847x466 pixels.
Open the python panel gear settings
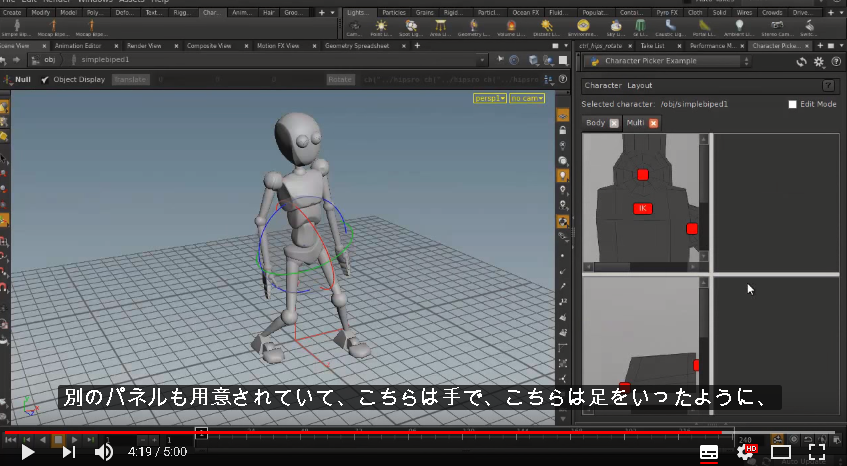(819, 62)
